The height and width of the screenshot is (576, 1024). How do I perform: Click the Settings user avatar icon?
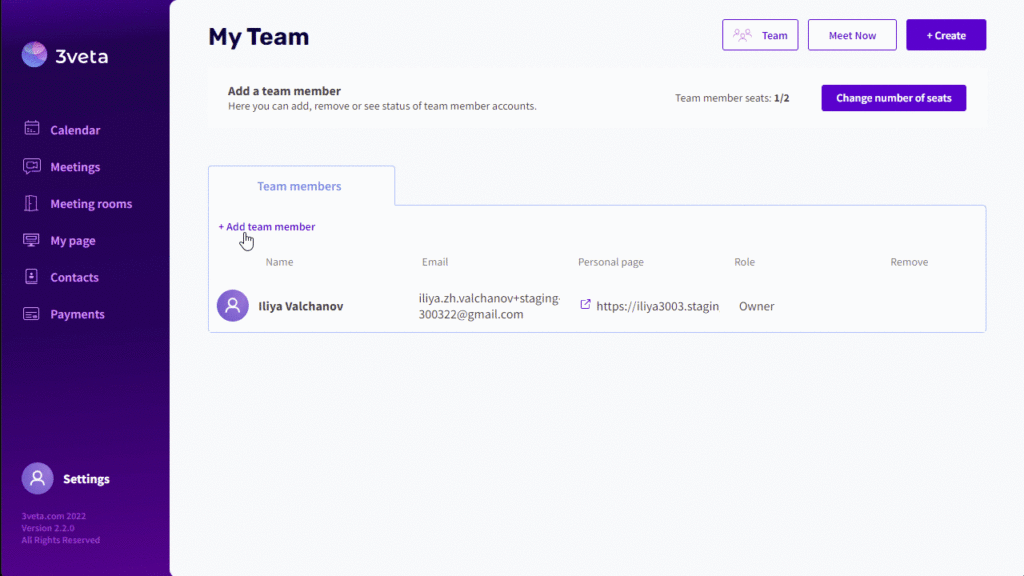[37, 479]
